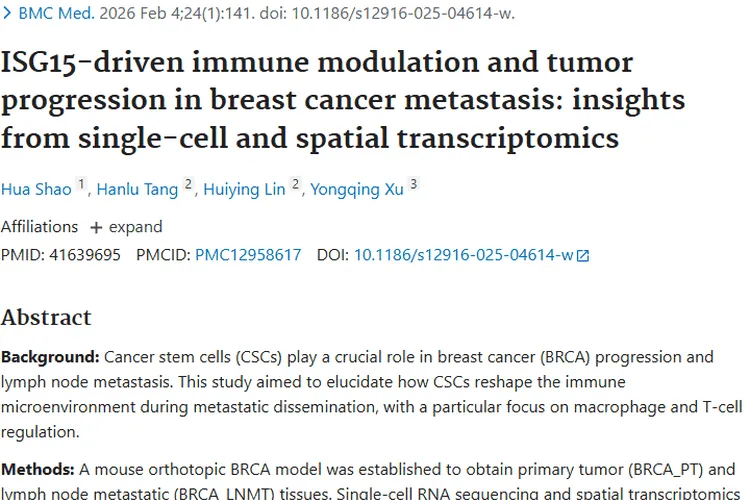This screenshot has height=500, width=750.
Task: Open the DOI 10.1186/s12916-025-04614-w link
Action: point(463,255)
